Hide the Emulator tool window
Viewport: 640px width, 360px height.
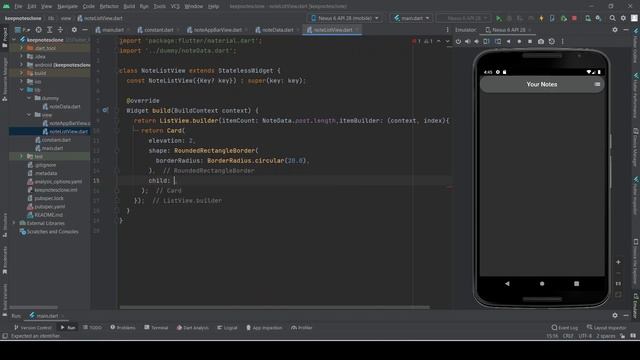click(626, 30)
